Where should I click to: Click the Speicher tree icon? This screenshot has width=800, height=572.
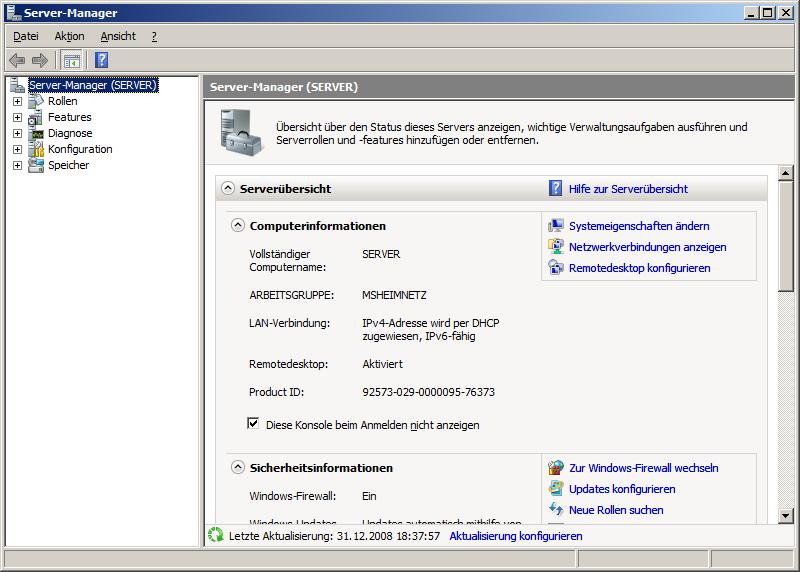[36, 165]
